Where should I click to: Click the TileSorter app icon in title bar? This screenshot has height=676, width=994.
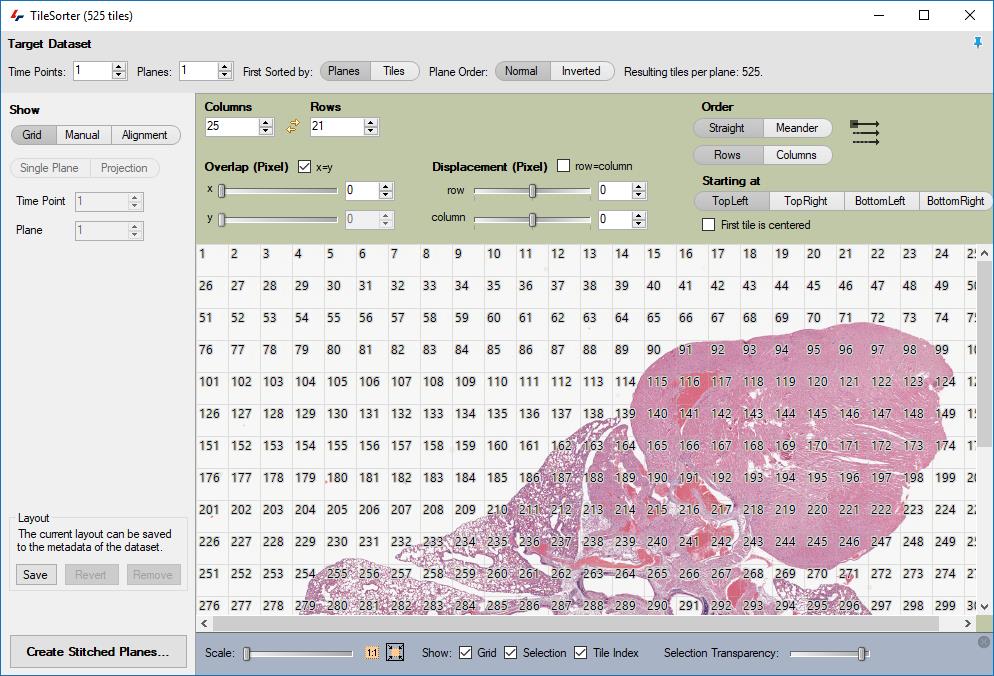pos(16,15)
